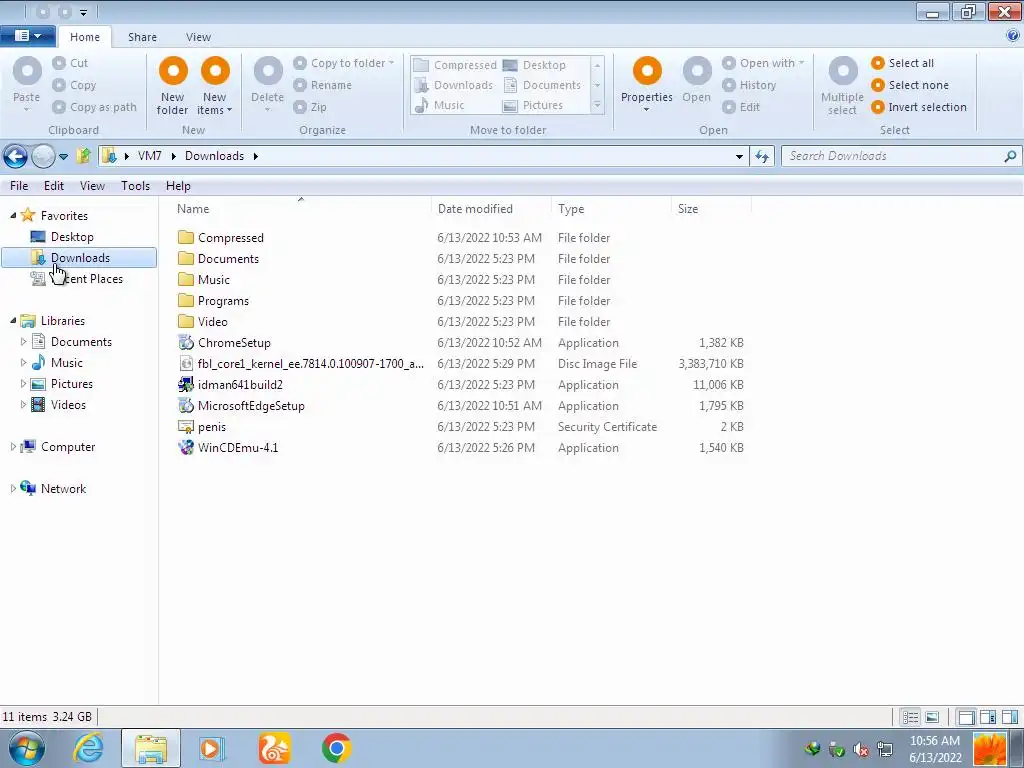The width and height of the screenshot is (1024, 768).
Task: Open the Help menu
Action: tap(178, 186)
